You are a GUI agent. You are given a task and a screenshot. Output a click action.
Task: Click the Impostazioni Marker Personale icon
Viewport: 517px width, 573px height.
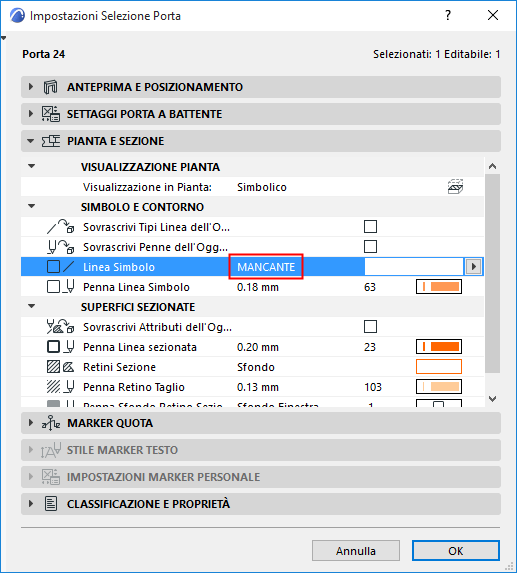tap(50, 477)
